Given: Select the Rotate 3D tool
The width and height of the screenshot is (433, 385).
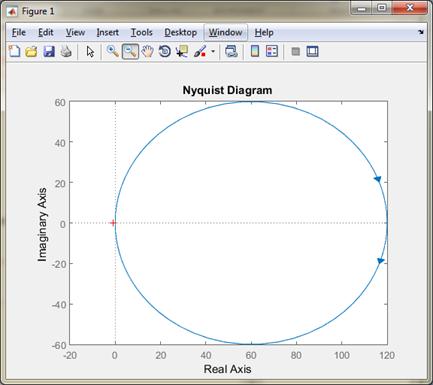Looking at the screenshot, I should (165, 51).
